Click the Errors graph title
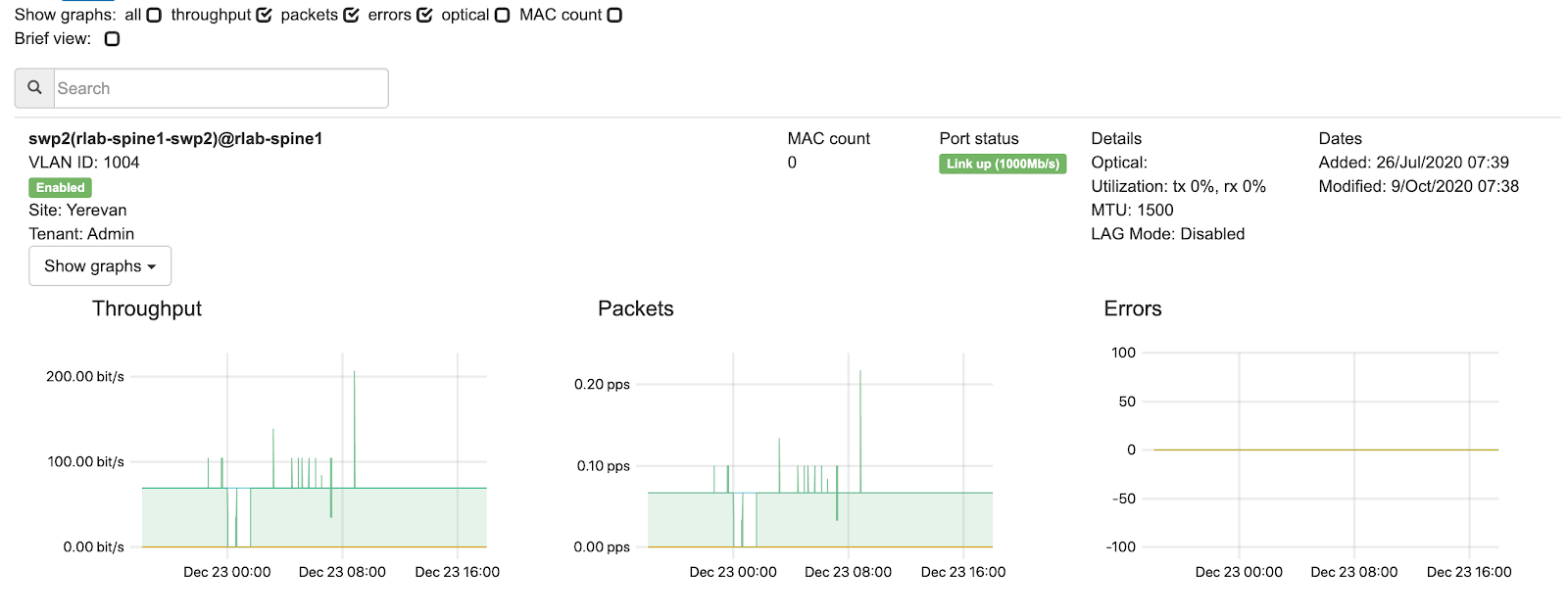This screenshot has width=1568, height=615. pos(1133,308)
